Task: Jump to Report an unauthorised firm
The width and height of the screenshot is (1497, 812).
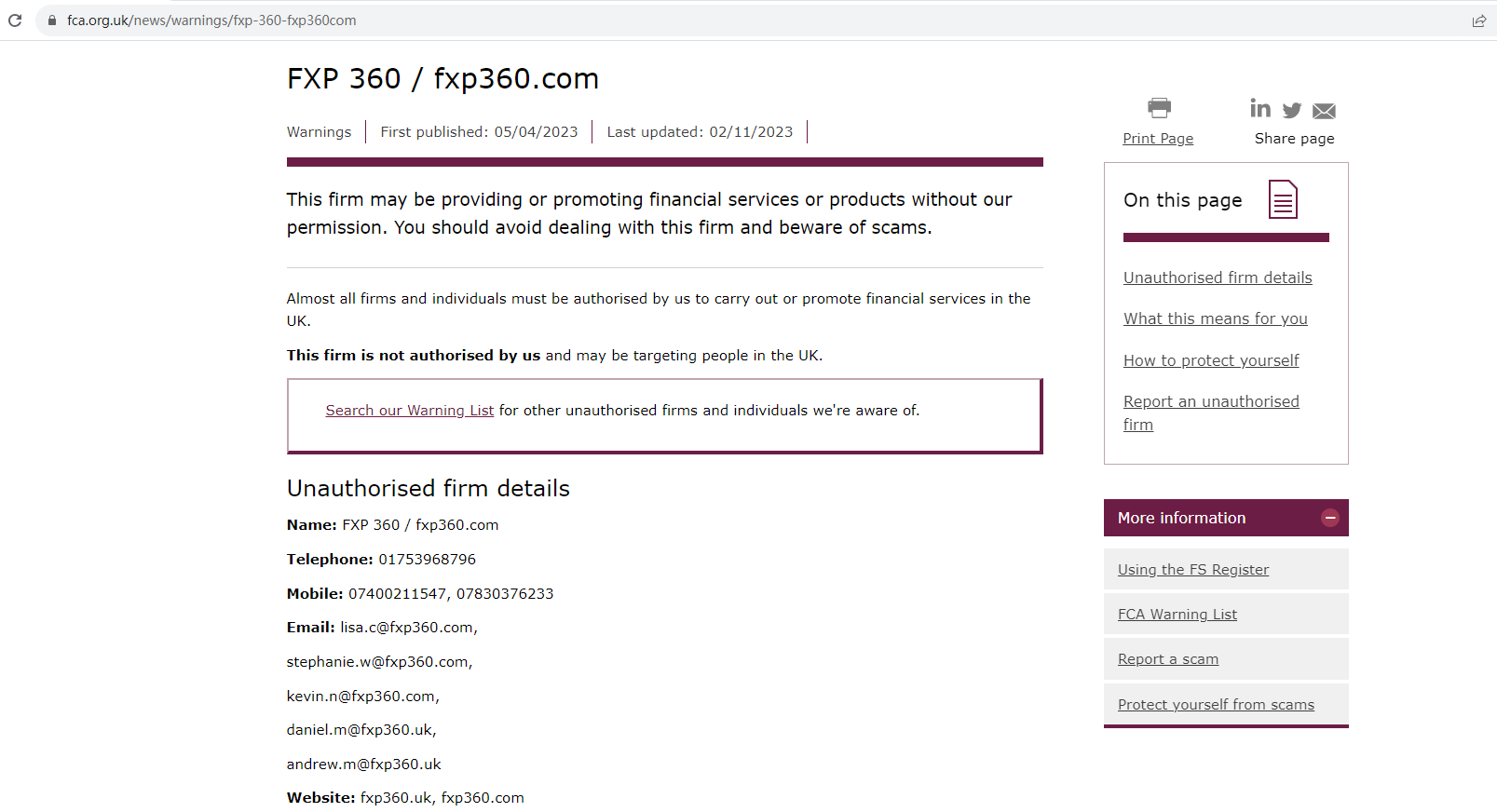Action: pyautogui.click(x=1210, y=402)
